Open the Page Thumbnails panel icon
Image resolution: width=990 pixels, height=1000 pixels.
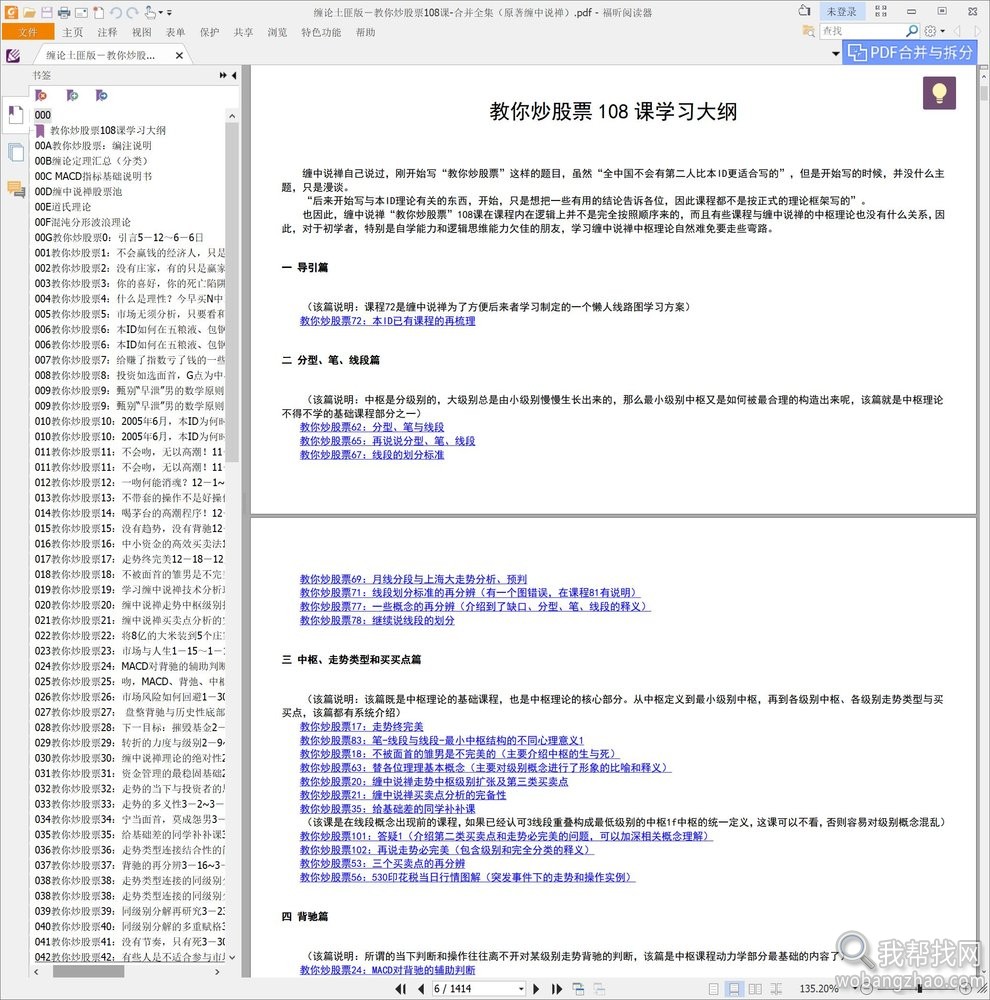(13, 150)
